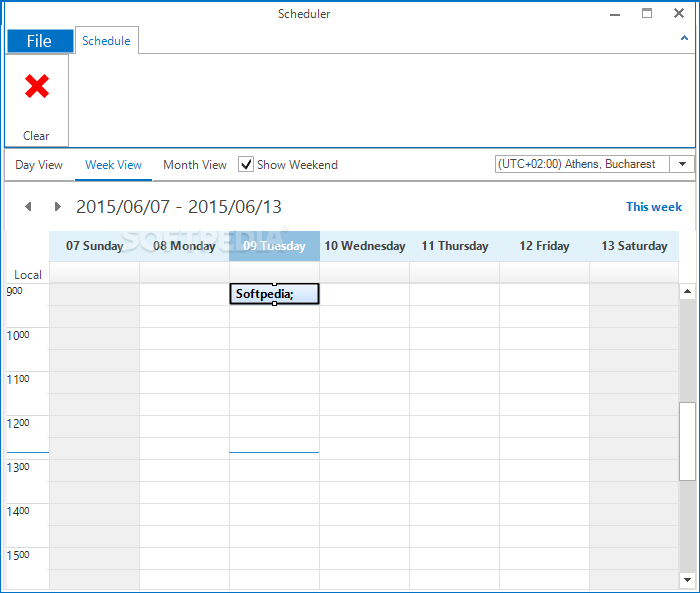Click the 12 Friday column header
The height and width of the screenshot is (593, 700).
(x=544, y=246)
